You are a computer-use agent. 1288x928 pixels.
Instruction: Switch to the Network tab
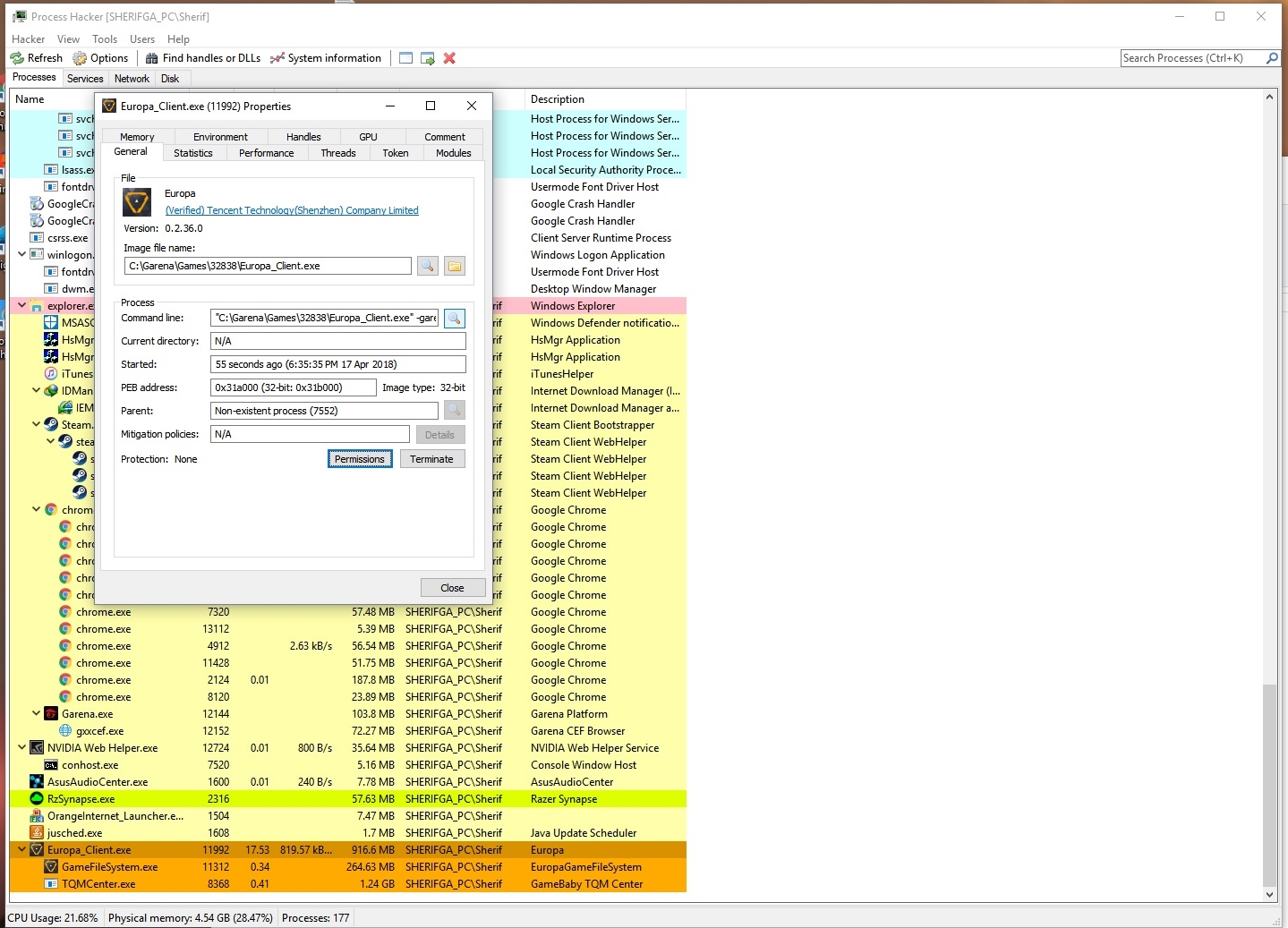pyautogui.click(x=132, y=79)
